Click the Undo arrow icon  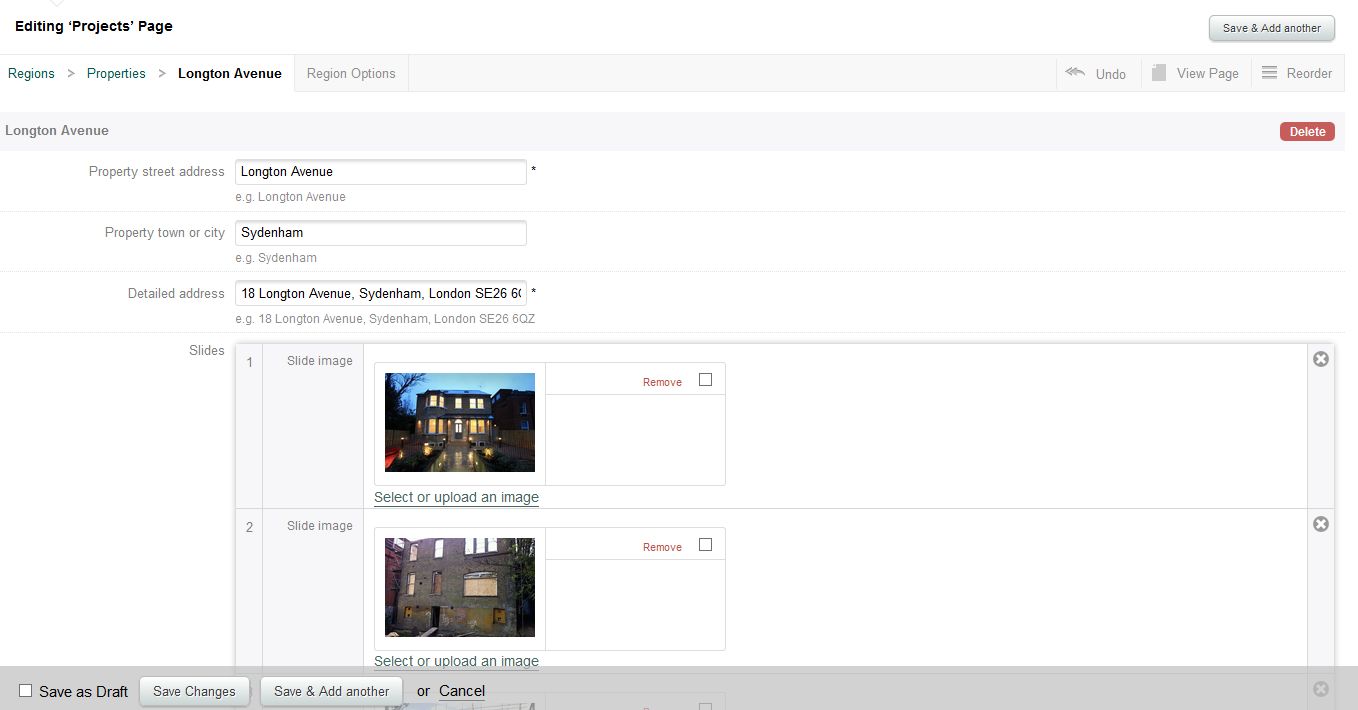[1075, 72]
